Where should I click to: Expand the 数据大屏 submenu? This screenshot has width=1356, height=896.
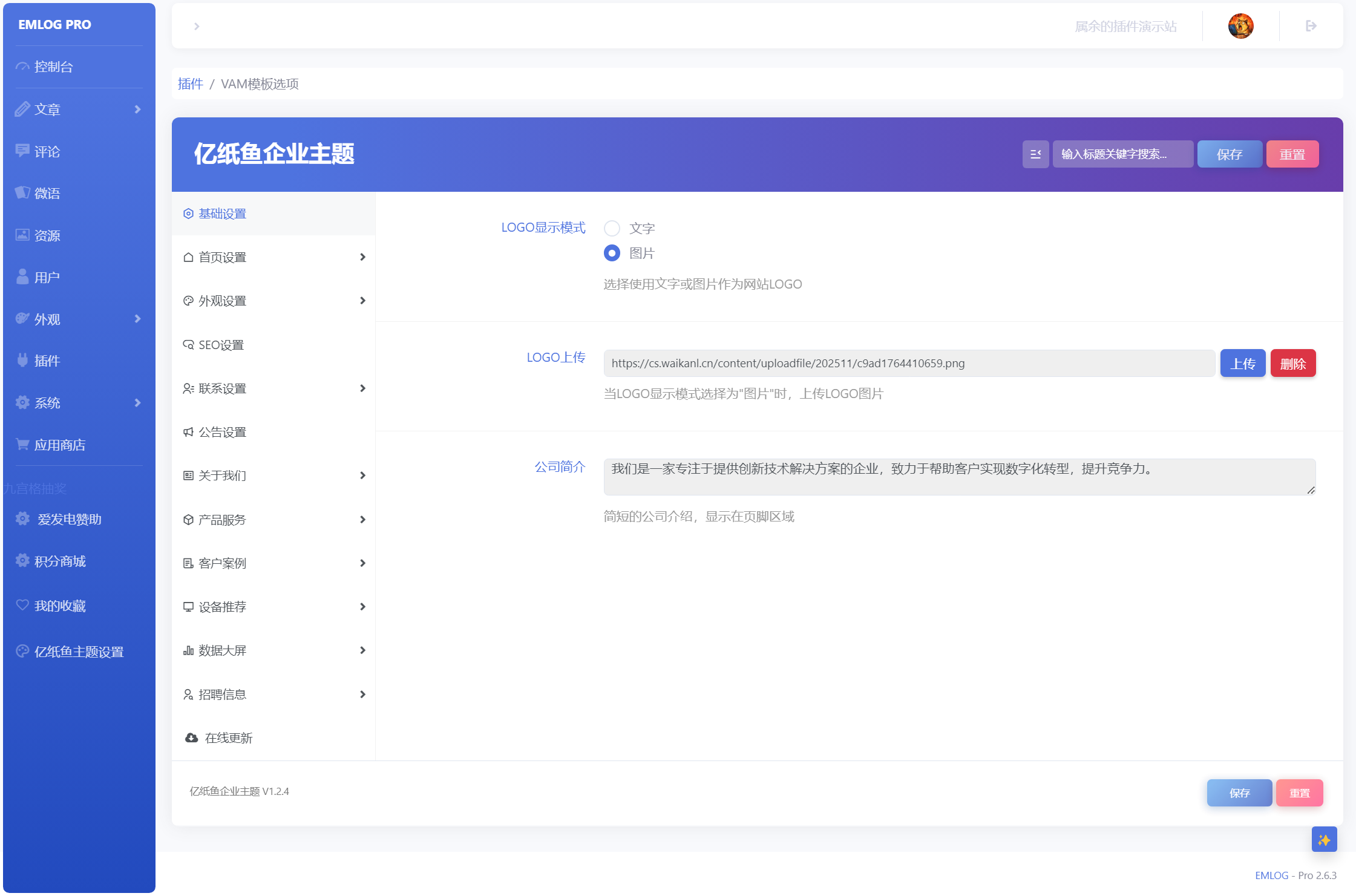[x=273, y=650]
